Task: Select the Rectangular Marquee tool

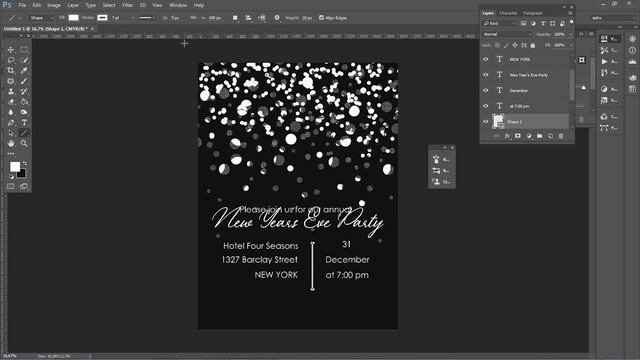Action: pos(24,49)
